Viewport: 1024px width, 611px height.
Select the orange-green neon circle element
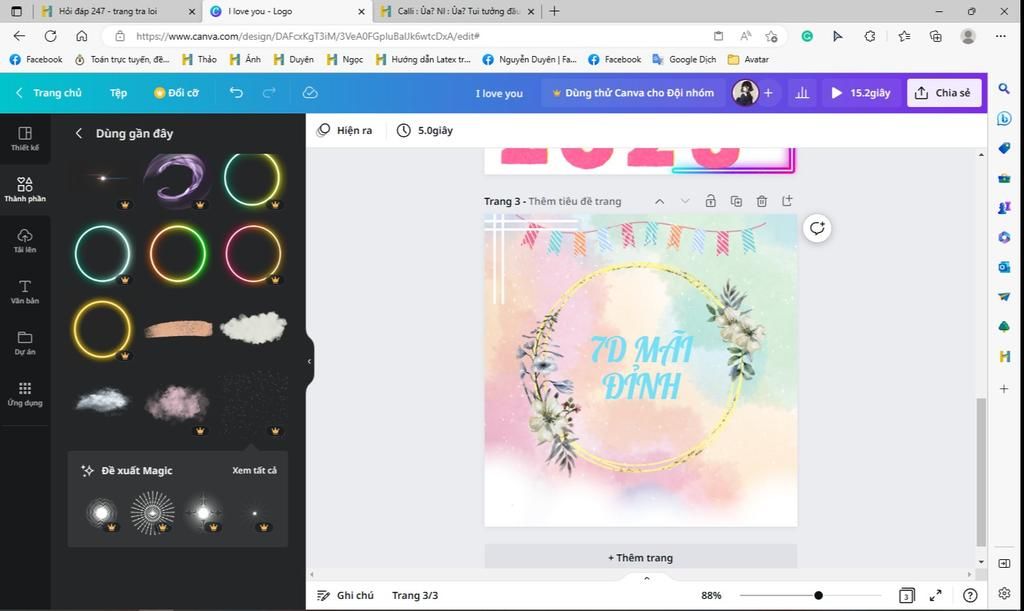[x=178, y=253]
